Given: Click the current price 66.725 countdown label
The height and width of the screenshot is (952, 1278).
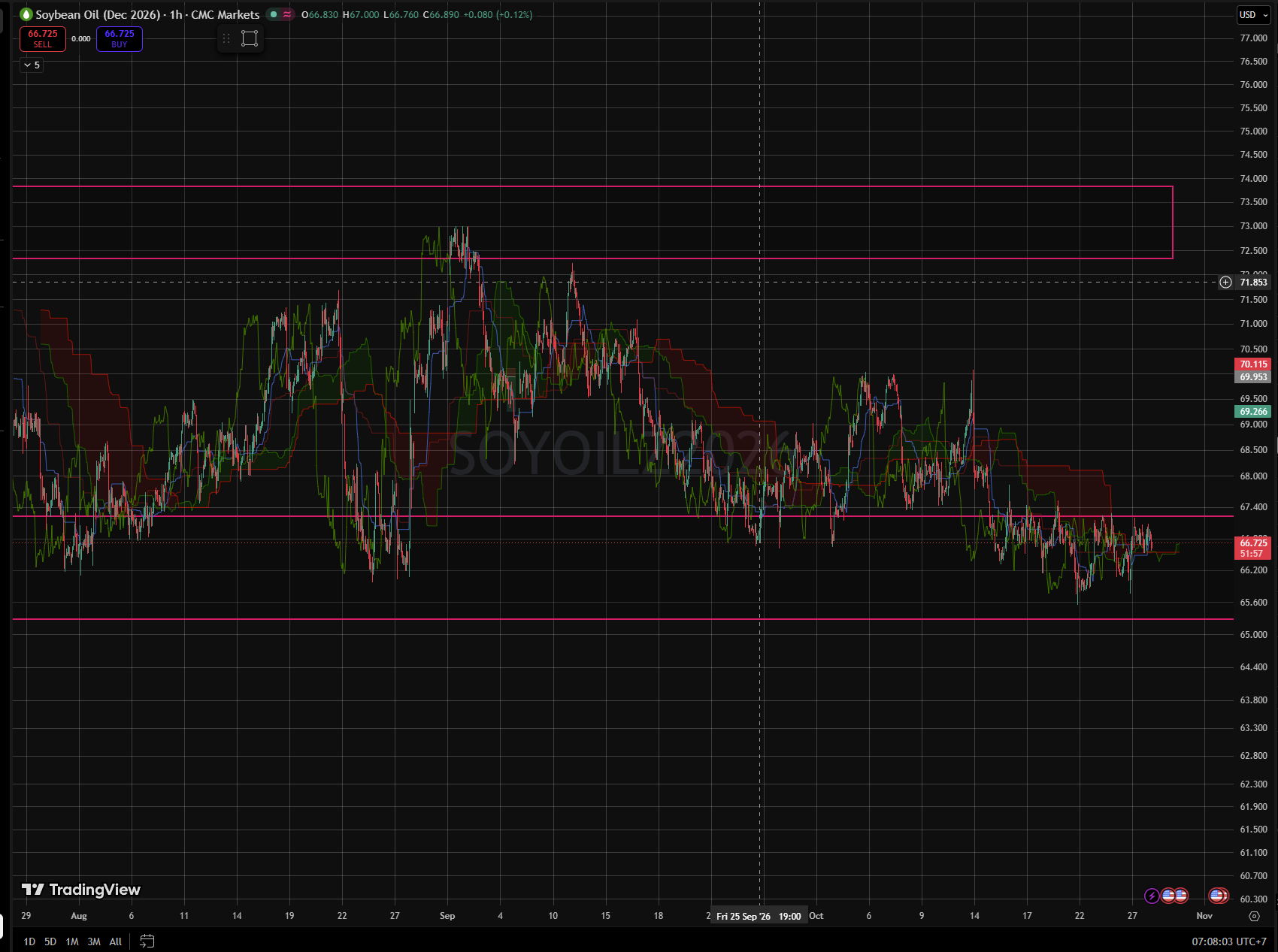Looking at the screenshot, I should pyautogui.click(x=1252, y=548).
